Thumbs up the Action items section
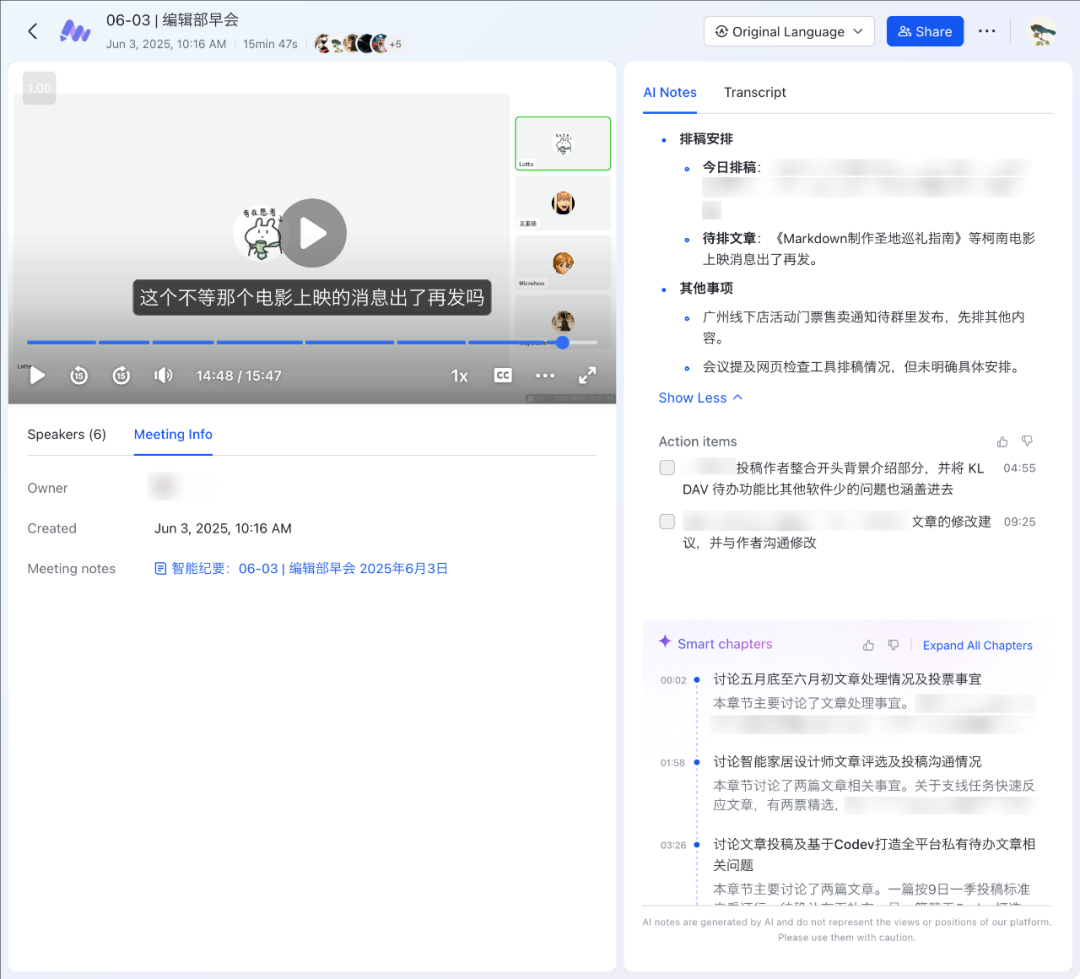Image resolution: width=1080 pixels, height=979 pixels. 1002,442
